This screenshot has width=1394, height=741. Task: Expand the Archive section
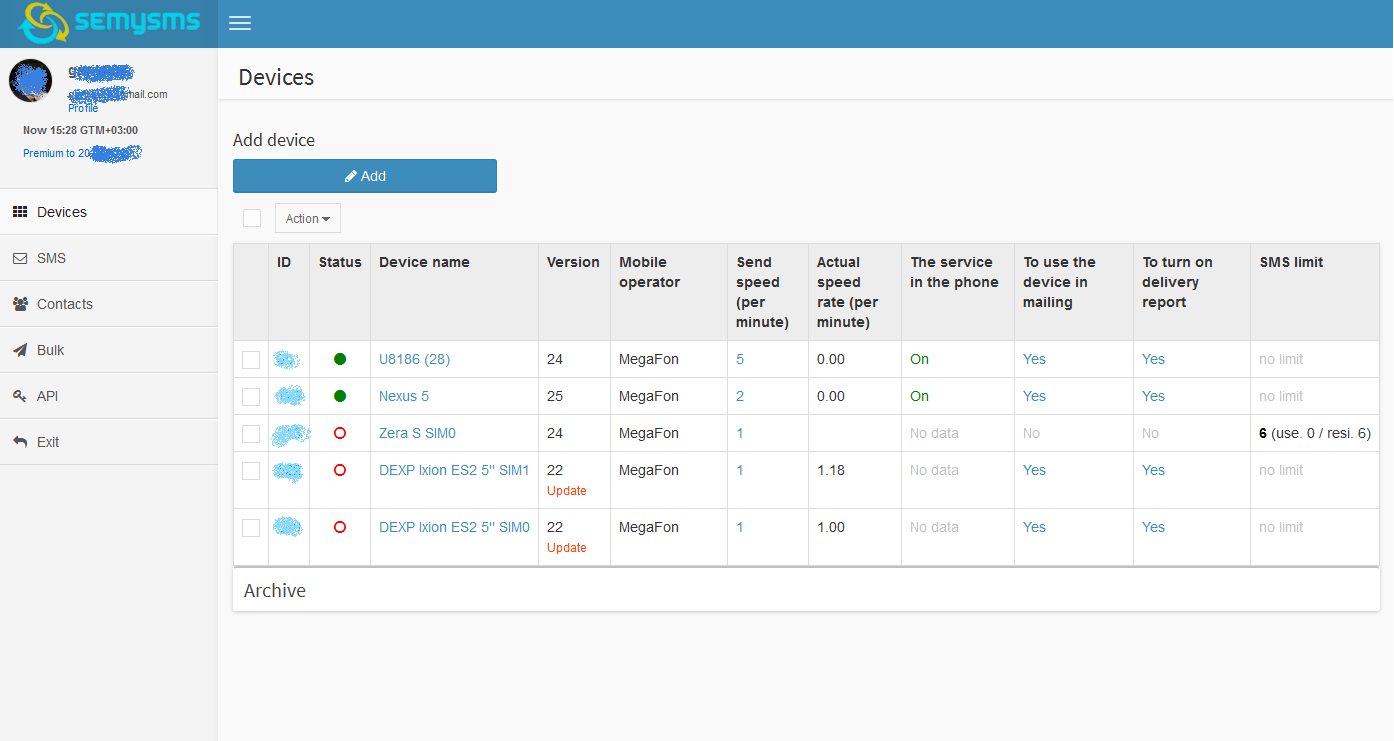tap(275, 591)
